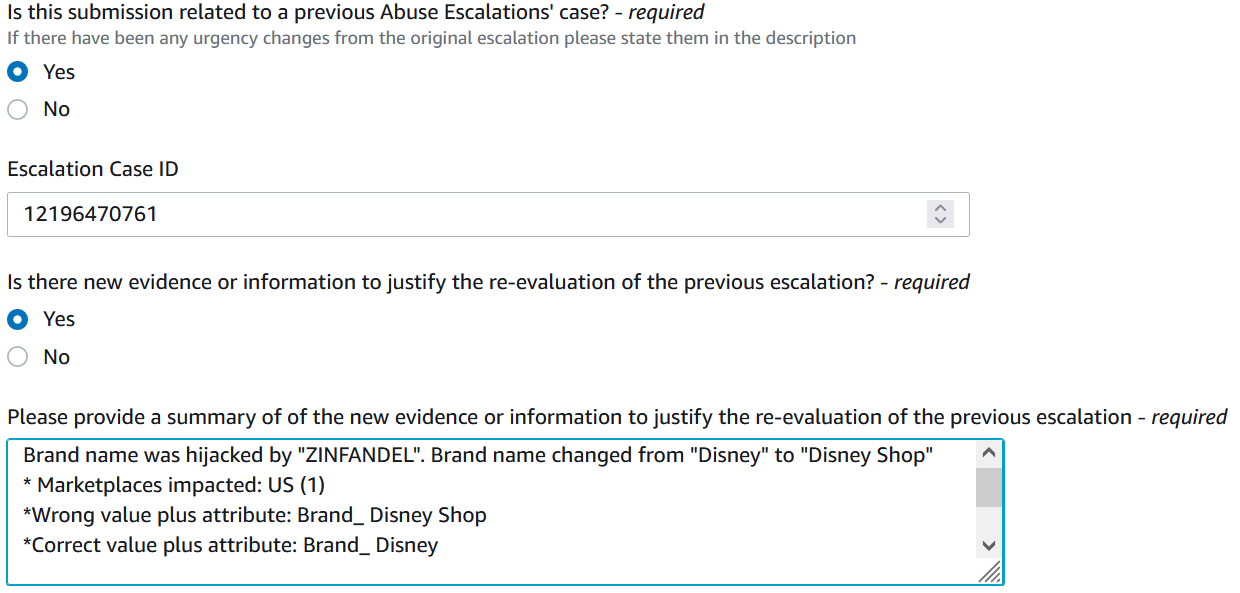Click the summary textarea's scroll-up arrow
The image size is (1240, 593).
989,453
